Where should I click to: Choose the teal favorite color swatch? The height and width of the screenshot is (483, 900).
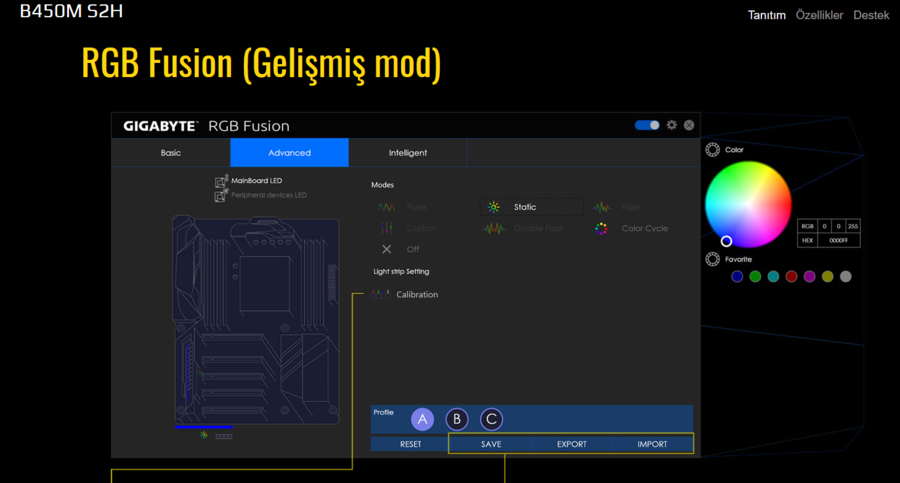773,277
